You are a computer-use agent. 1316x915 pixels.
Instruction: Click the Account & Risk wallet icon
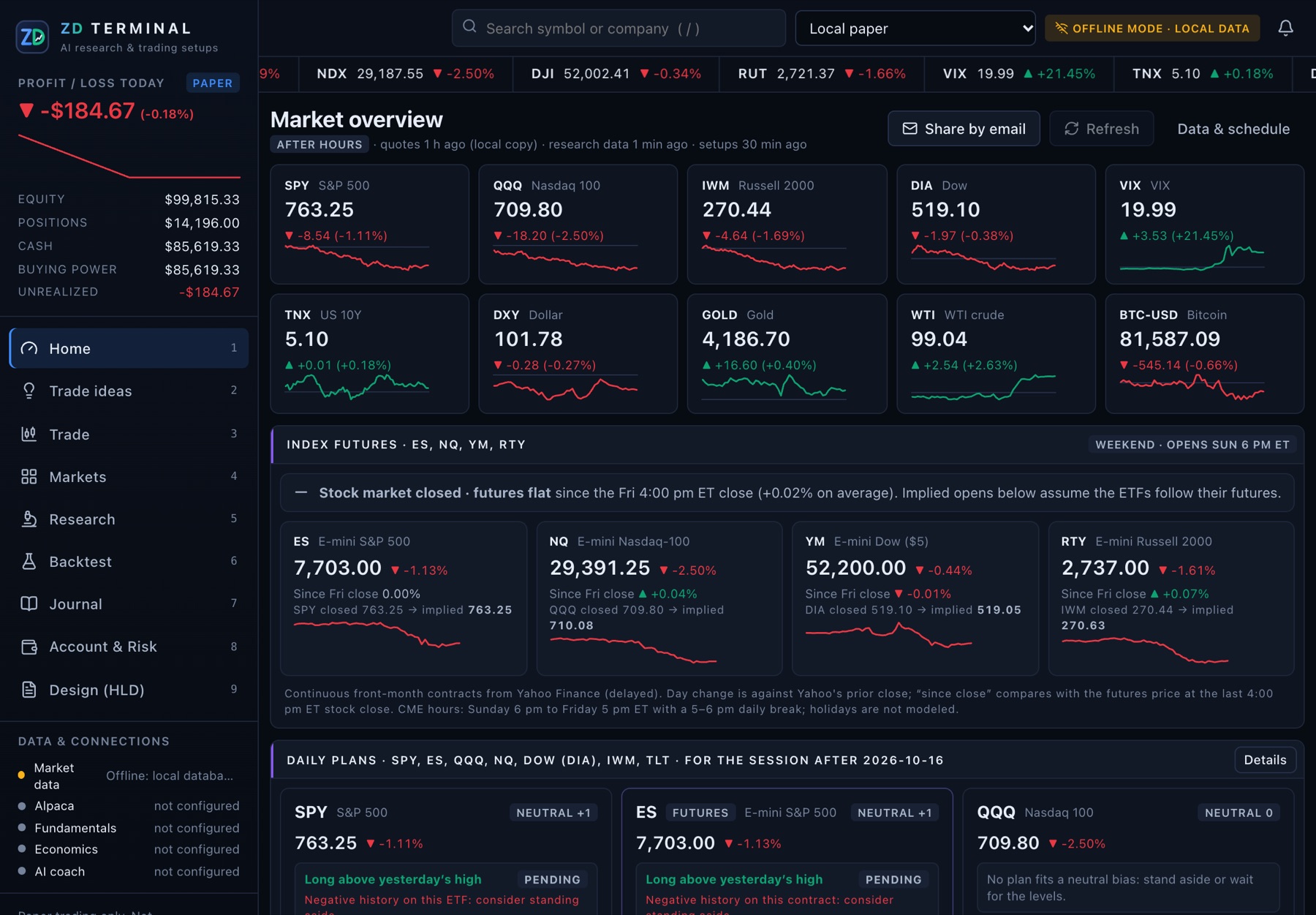[29, 647]
